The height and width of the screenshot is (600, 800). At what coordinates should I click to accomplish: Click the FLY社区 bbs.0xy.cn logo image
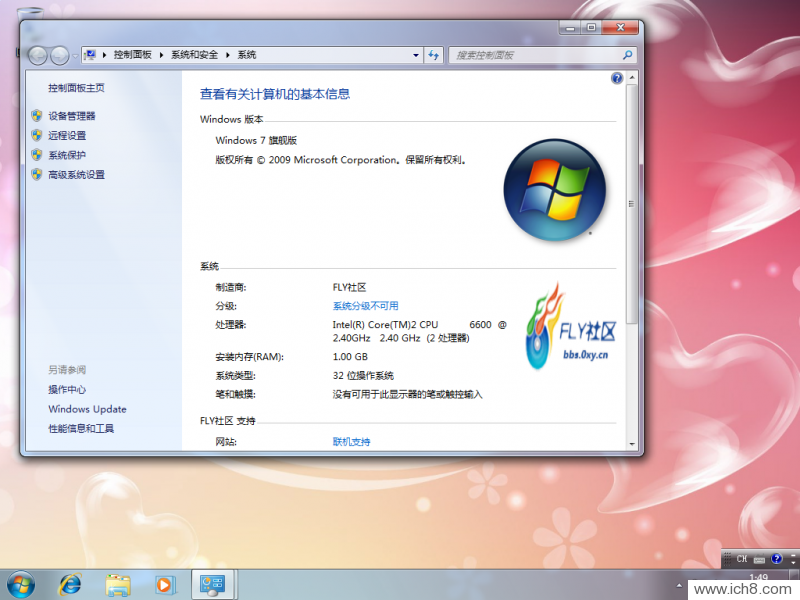[x=570, y=327]
